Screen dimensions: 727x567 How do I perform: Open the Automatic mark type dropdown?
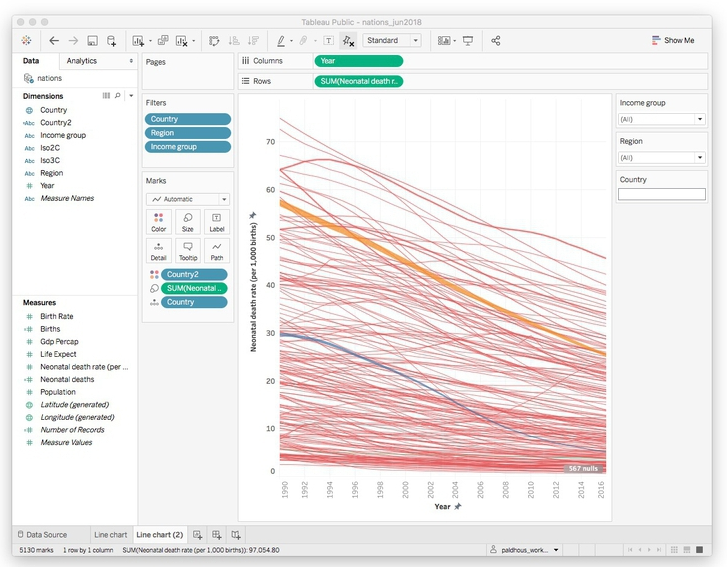tap(188, 199)
